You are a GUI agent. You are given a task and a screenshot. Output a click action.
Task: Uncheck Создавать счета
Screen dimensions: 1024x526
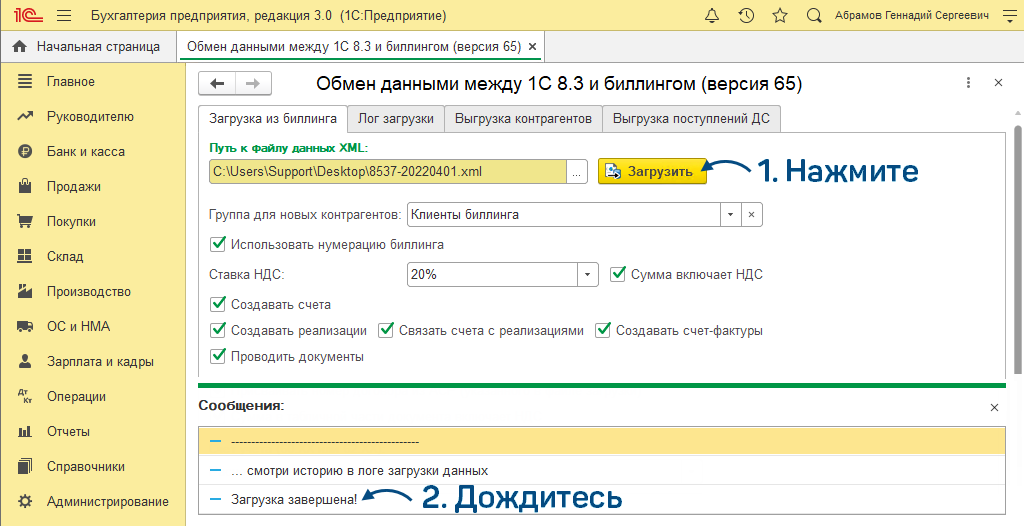pos(217,304)
